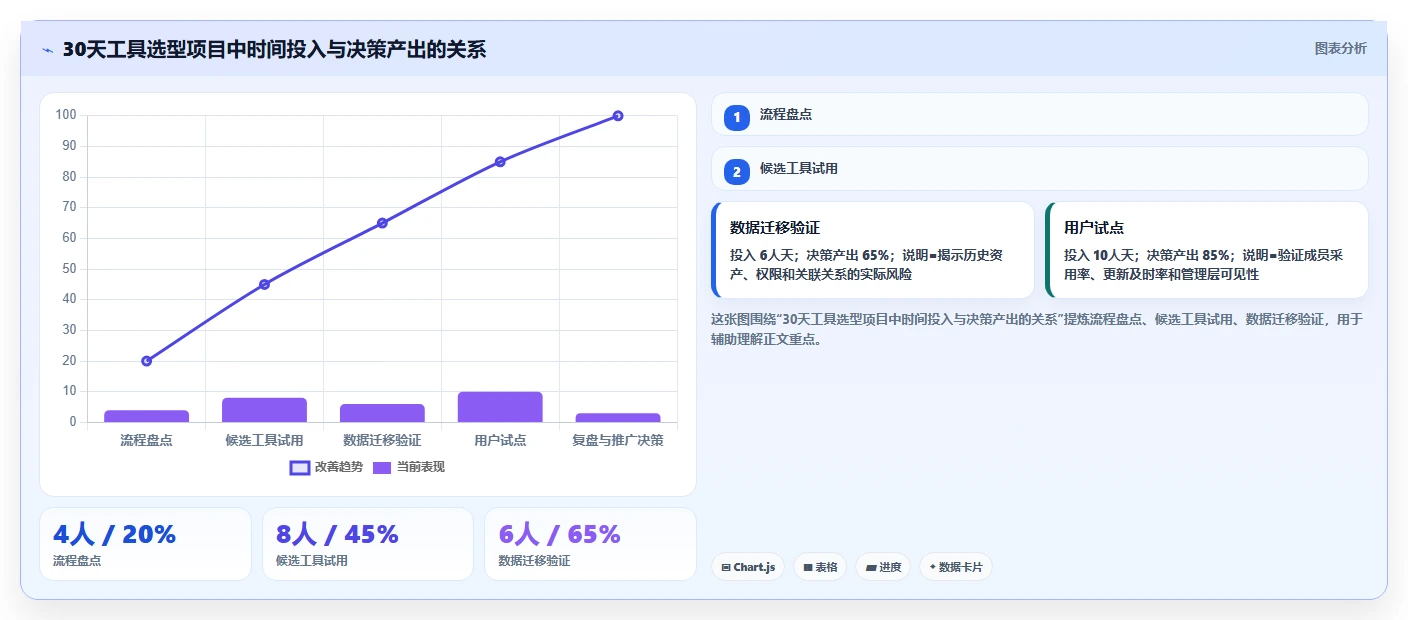
Task: Select the line point above 数据迁移验证
Action: pyautogui.click(x=382, y=223)
